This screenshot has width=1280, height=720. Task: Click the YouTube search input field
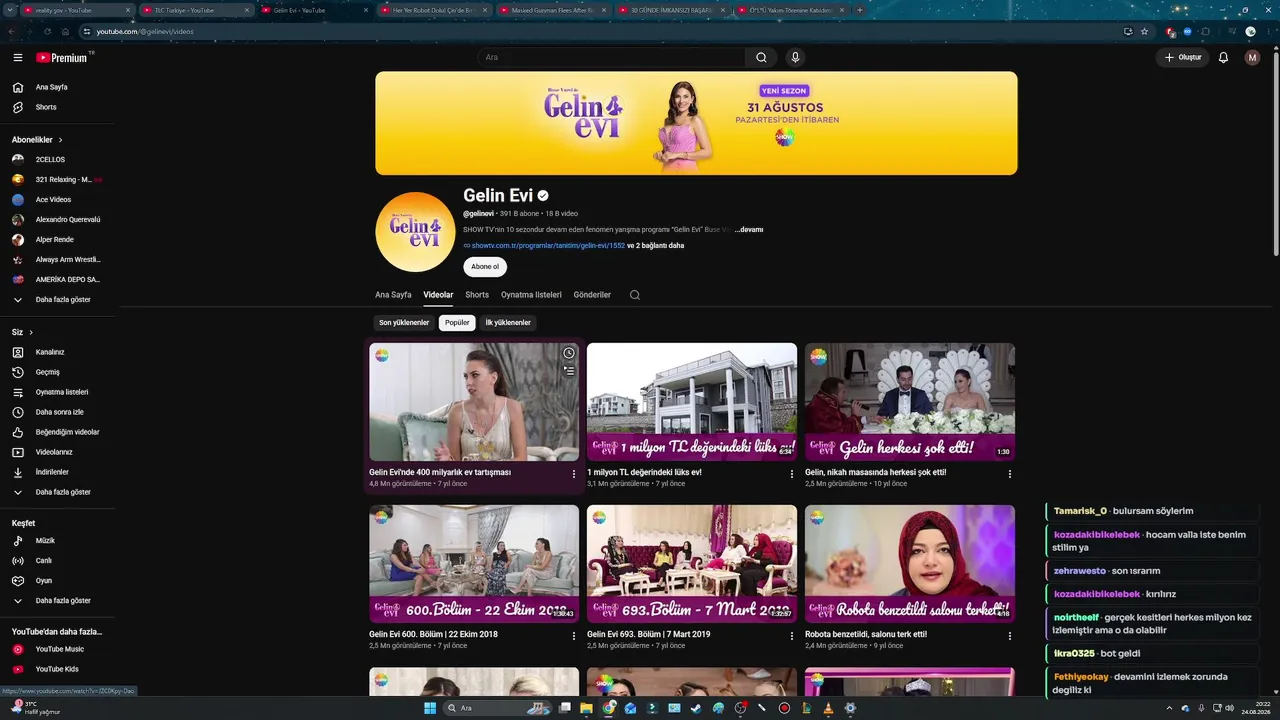point(611,58)
